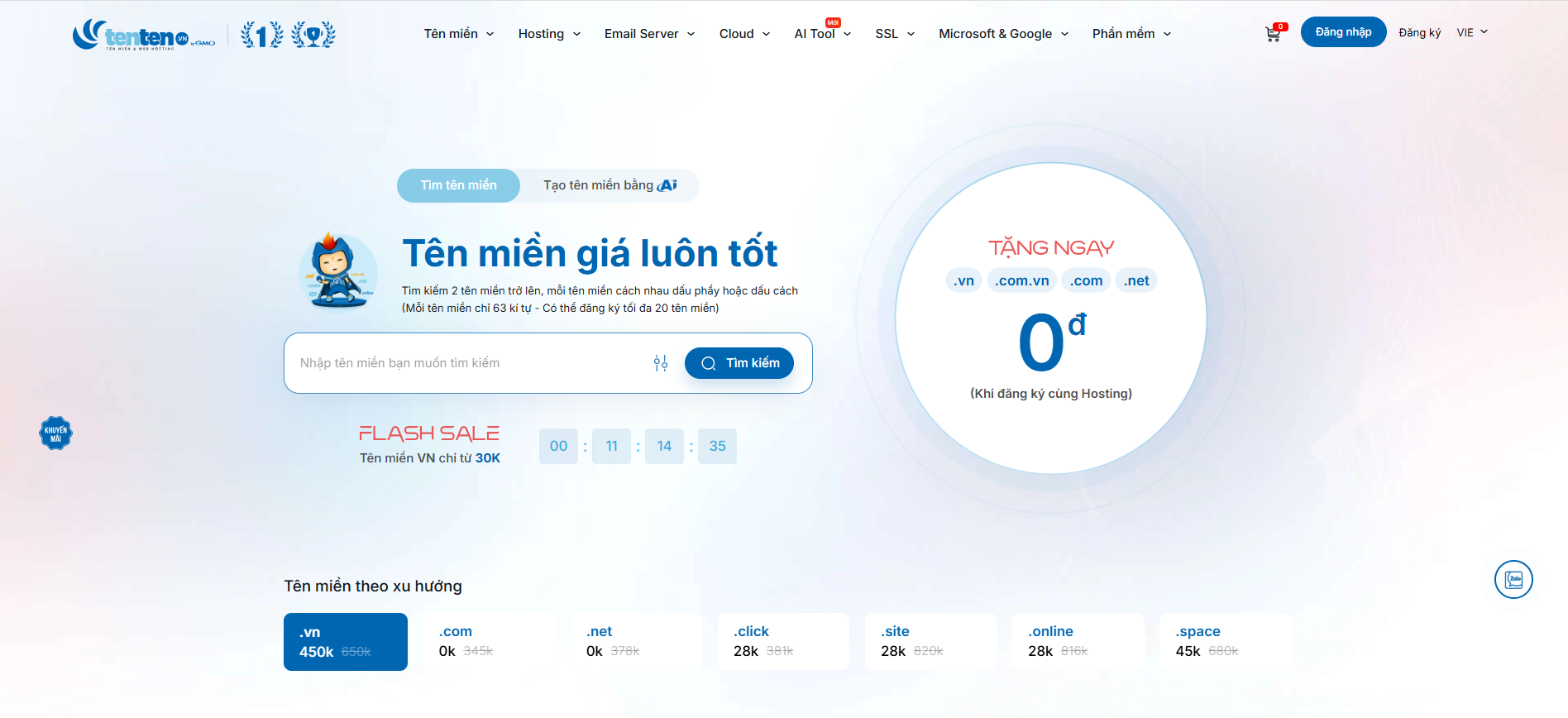Image resolution: width=1568 pixels, height=718 pixels.
Task: Click the Tenten mascot character image
Action: [x=337, y=270]
